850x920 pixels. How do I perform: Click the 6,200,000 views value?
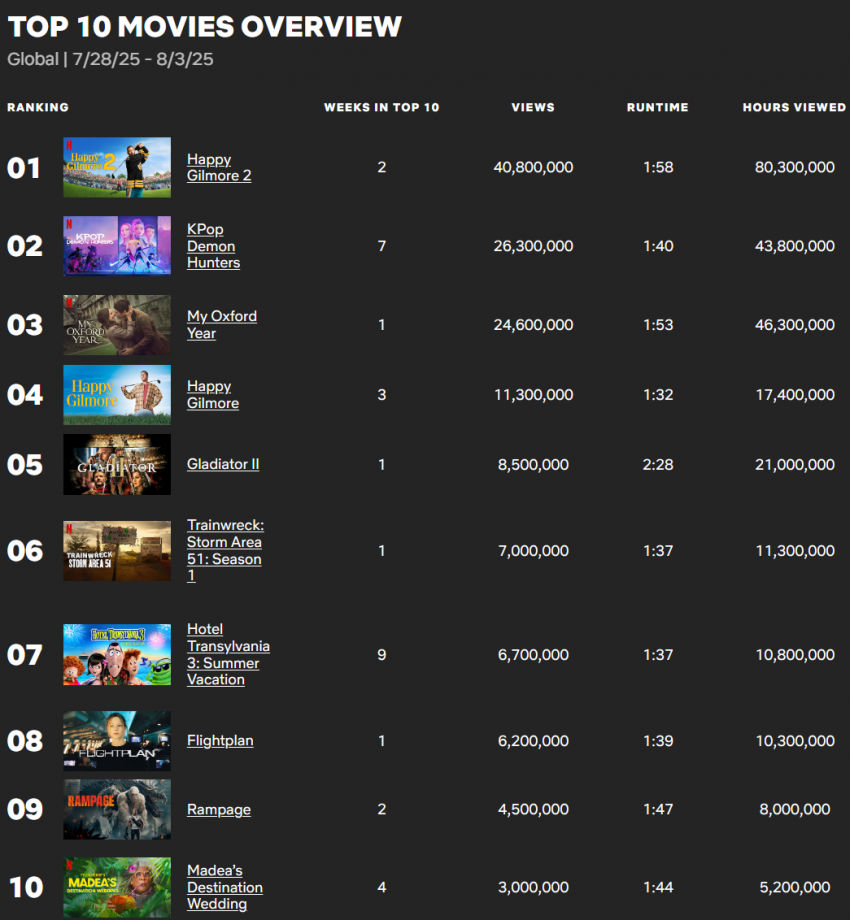pos(533,740)
